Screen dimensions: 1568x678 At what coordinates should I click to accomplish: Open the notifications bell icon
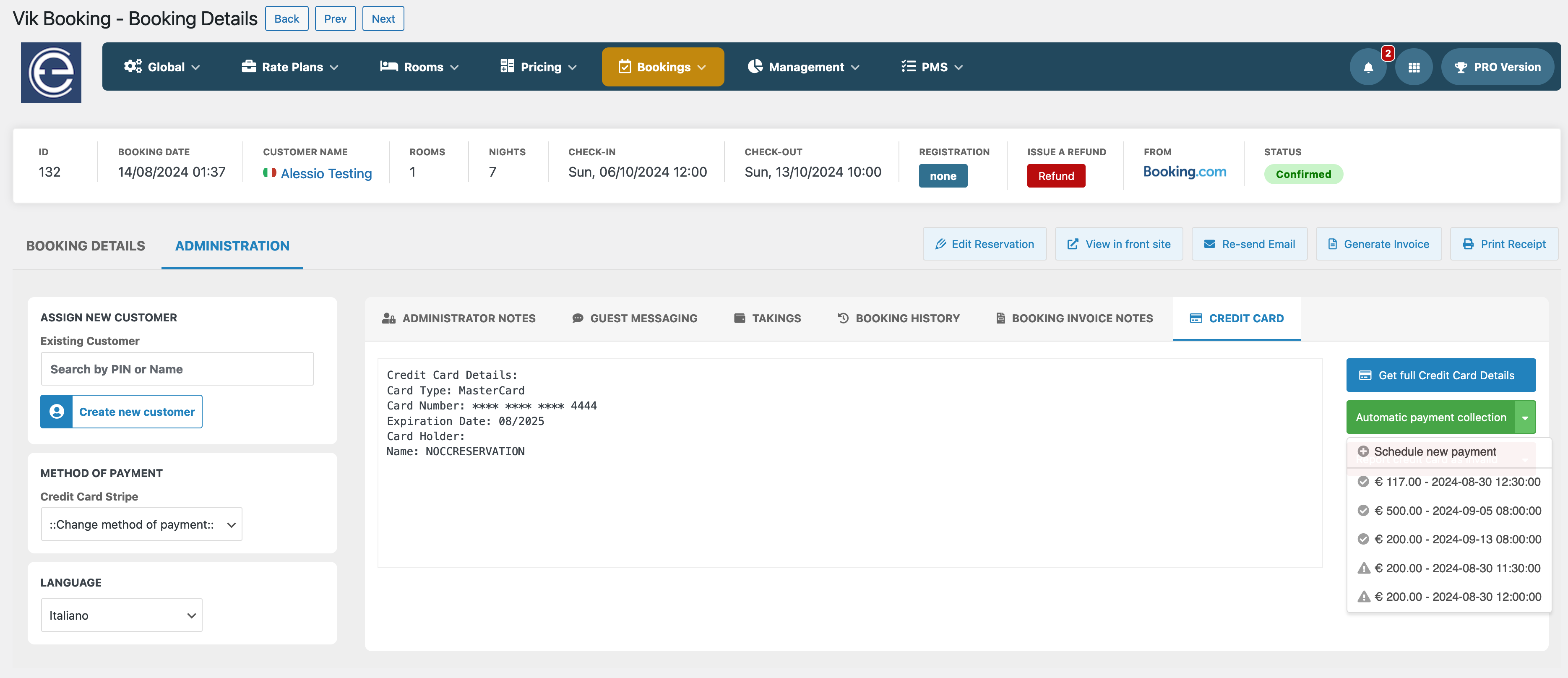click(1368, 67)
